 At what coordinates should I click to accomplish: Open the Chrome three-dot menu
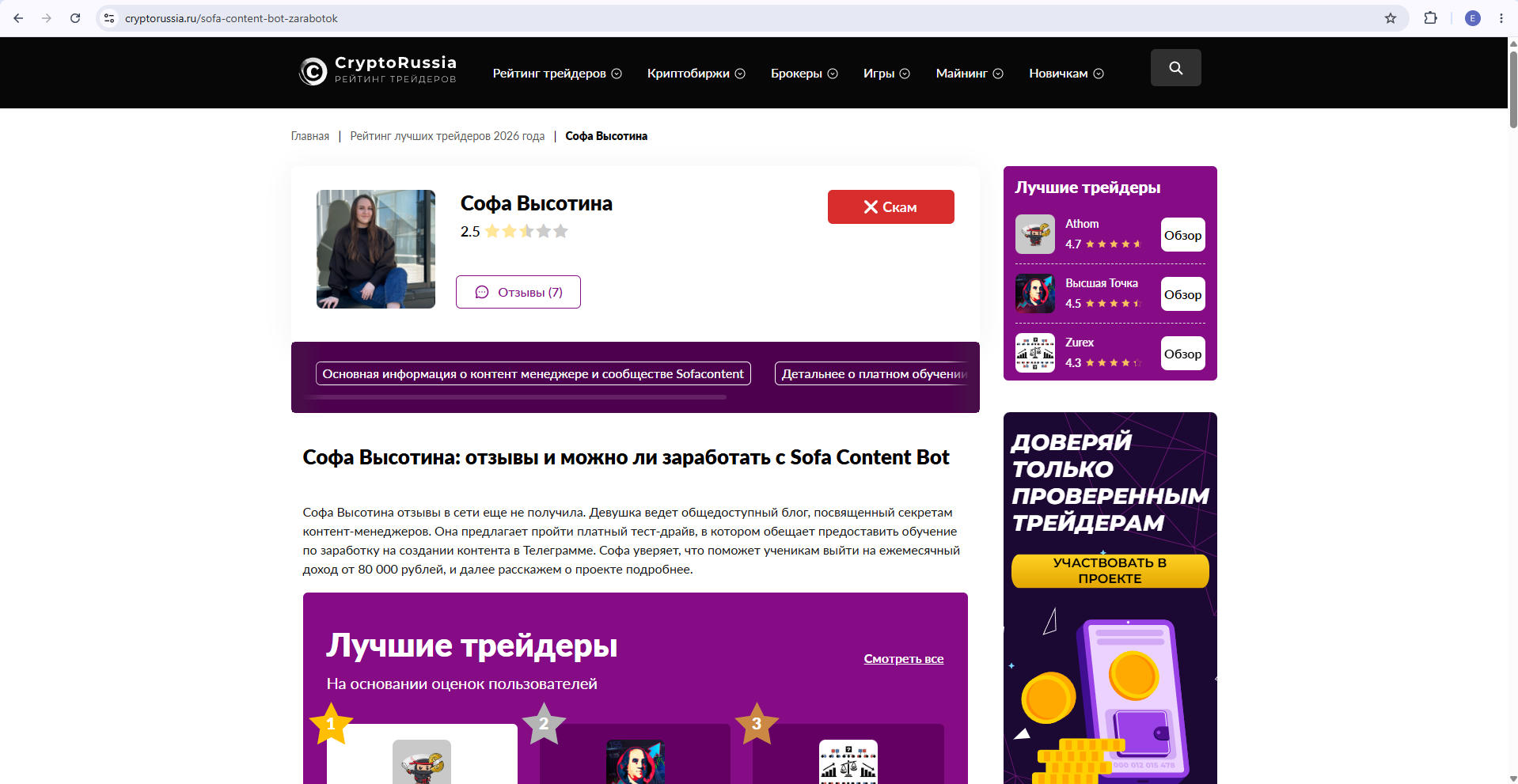click(x=1501, y=18)
